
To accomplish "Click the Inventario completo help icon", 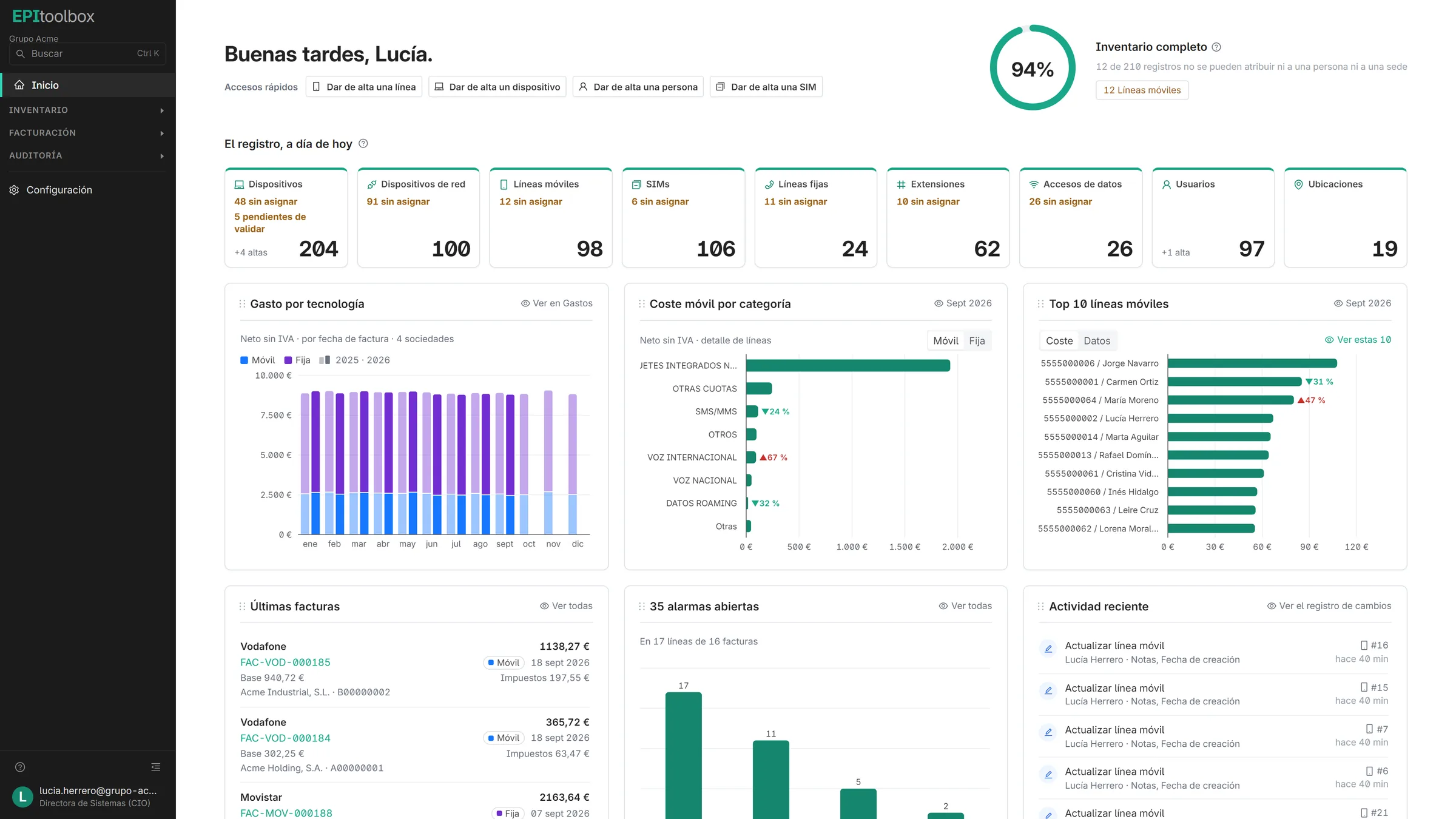I will click(1216, 47).
